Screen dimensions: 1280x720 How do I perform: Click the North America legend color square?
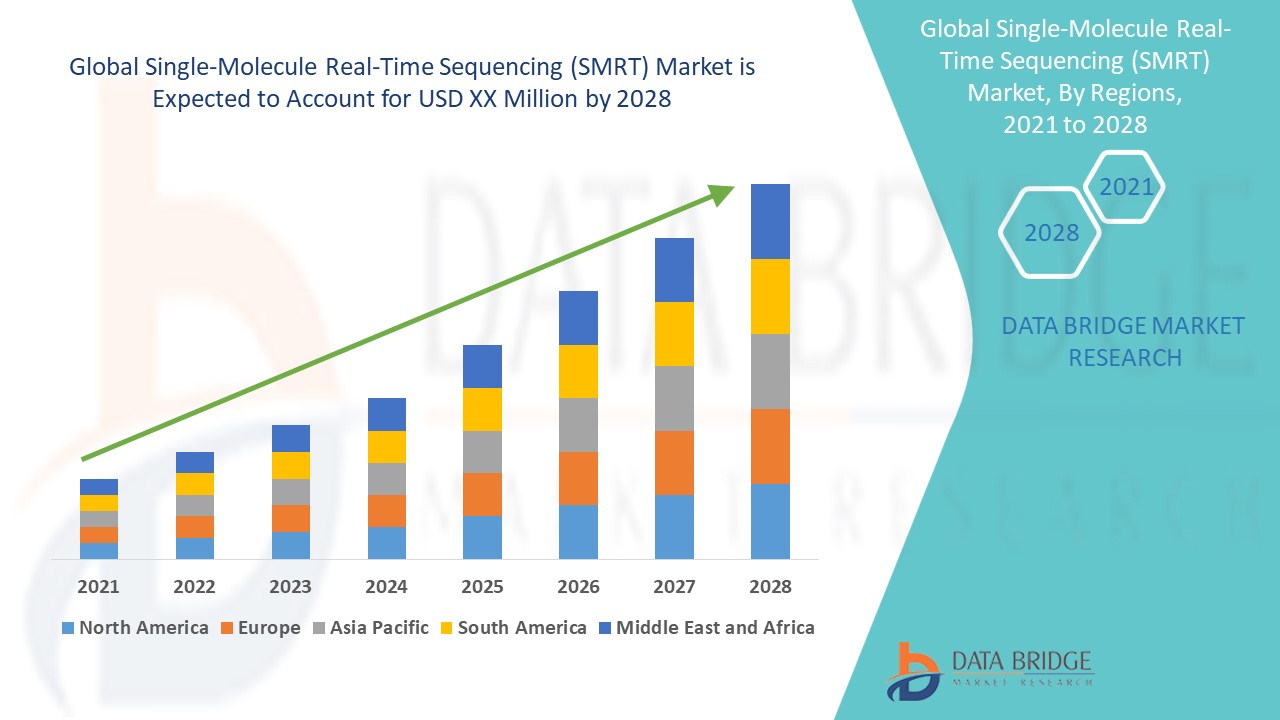[68, 628]
